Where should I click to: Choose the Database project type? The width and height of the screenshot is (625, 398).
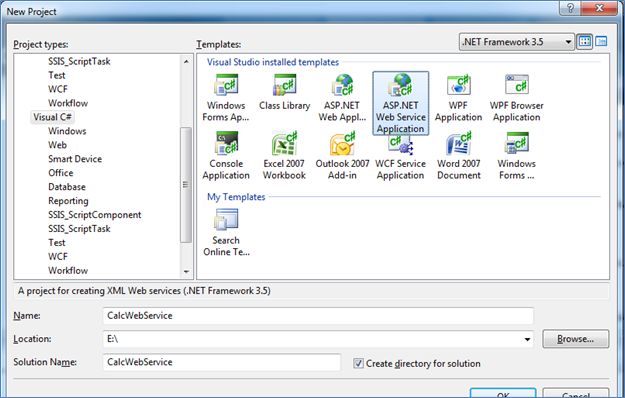pyautogui.click(x=67, y=187)
